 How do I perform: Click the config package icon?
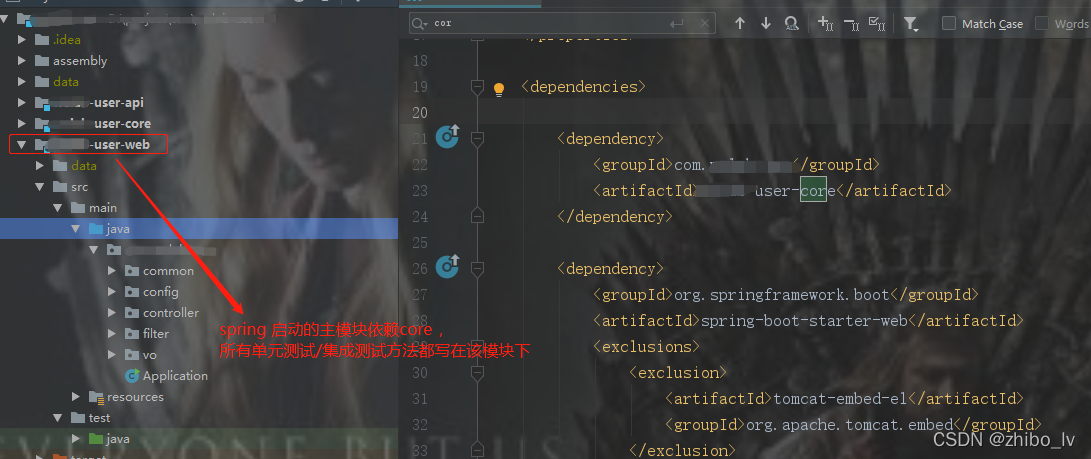click(x=132, y=292)
